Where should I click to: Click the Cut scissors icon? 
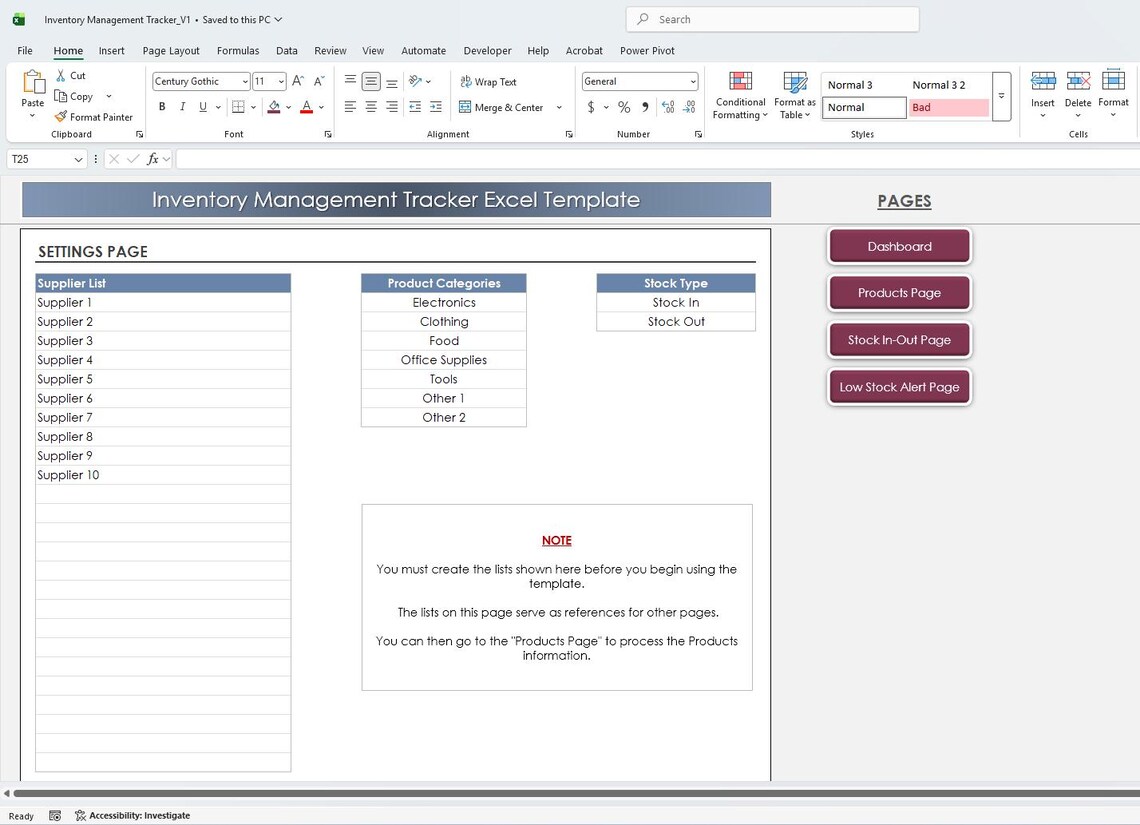[61, 76]
